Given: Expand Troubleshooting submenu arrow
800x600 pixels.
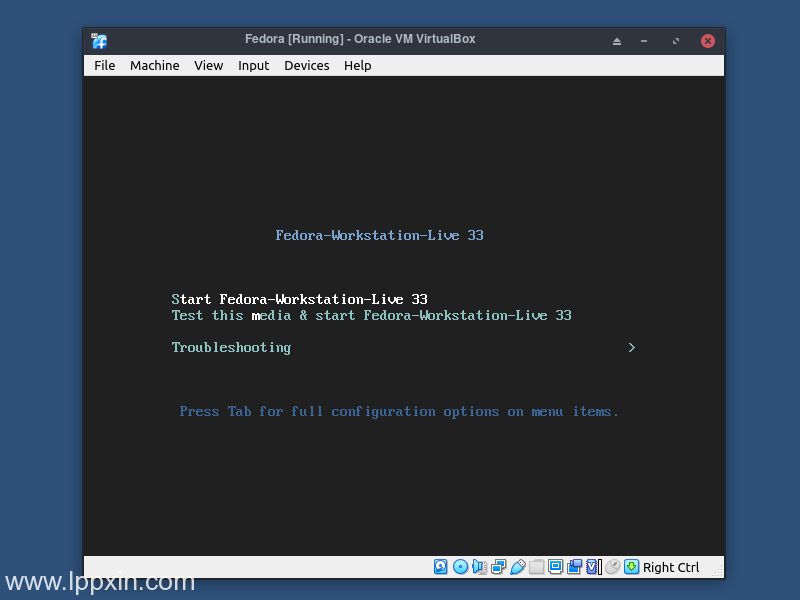Looking at the screenshot, I should pos(632,347).
